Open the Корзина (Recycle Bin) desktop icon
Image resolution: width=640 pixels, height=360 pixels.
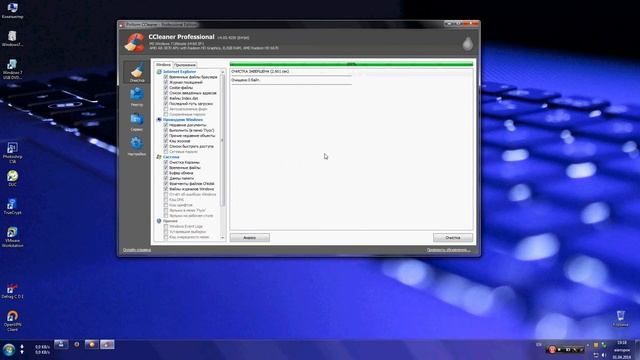coord(620,318)
